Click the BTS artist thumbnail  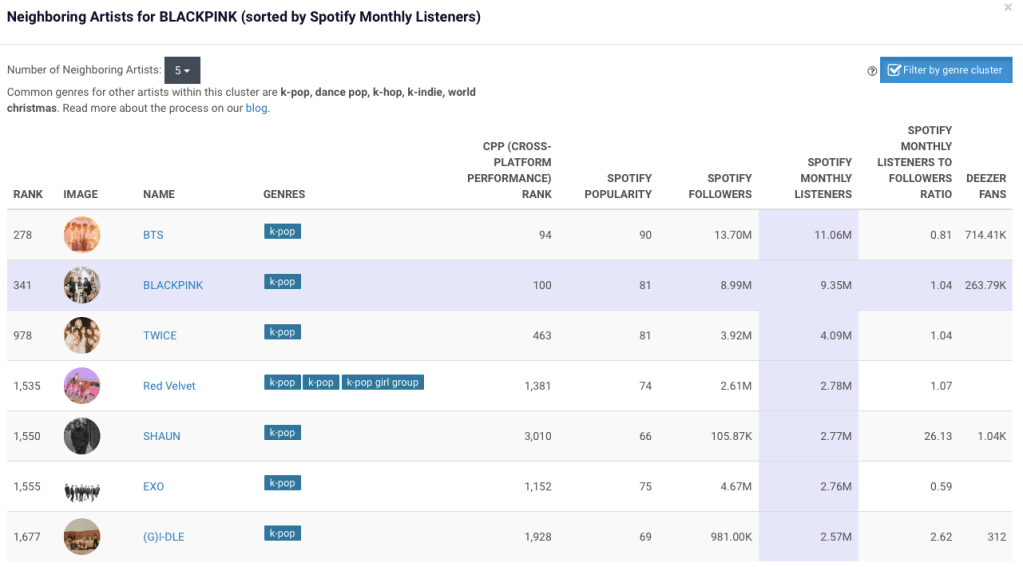tap(82, 235)
